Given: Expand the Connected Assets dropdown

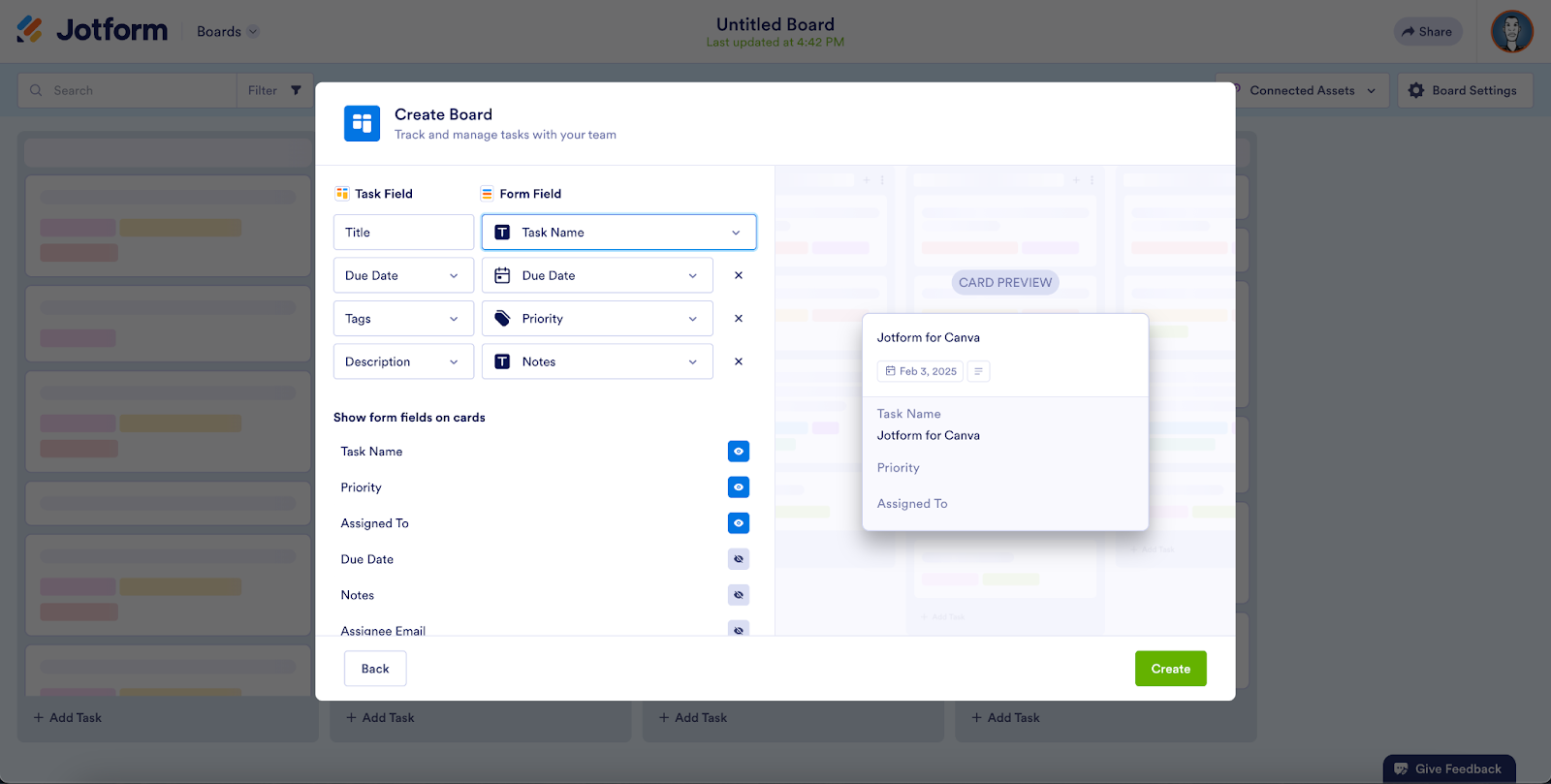Looking at the screenshot, I should (1303, 90).
